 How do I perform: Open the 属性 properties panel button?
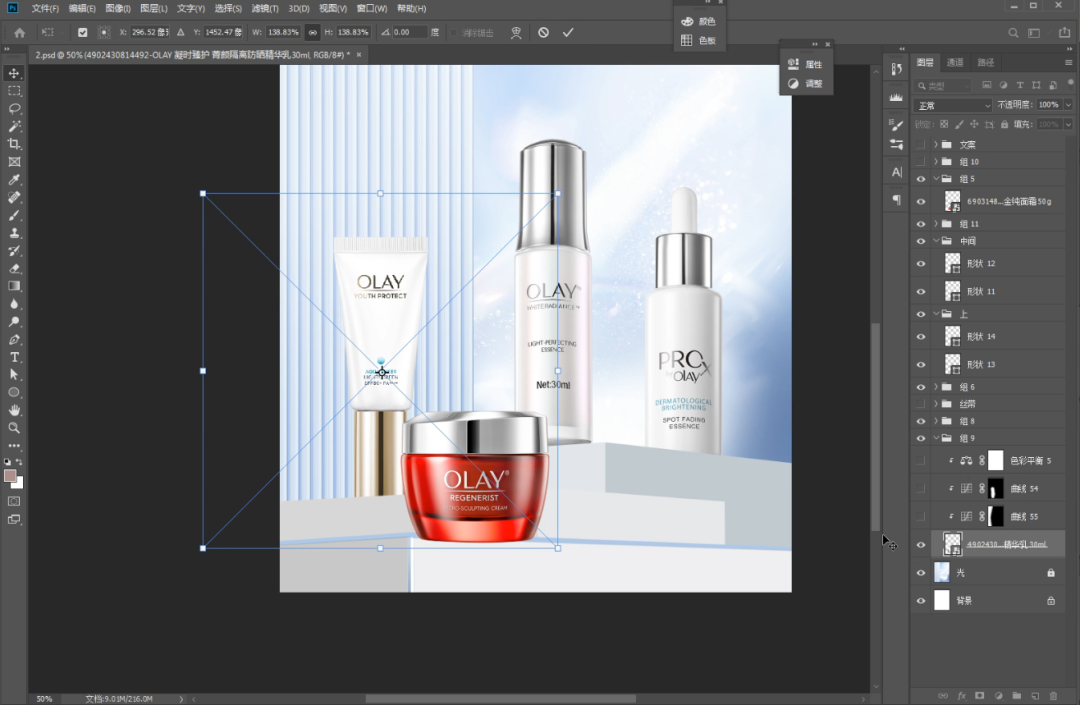805,64
